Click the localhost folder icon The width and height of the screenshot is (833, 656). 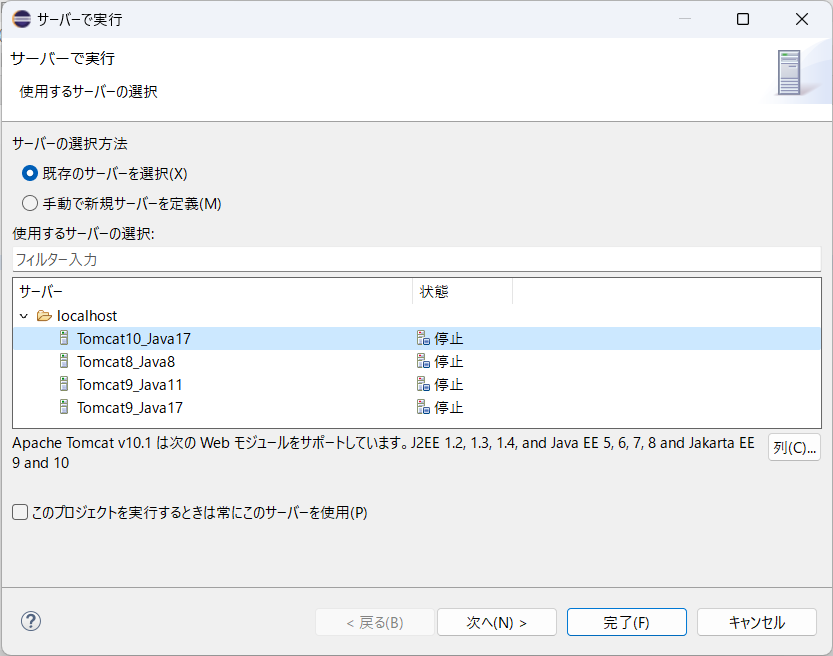click(44, 316)
